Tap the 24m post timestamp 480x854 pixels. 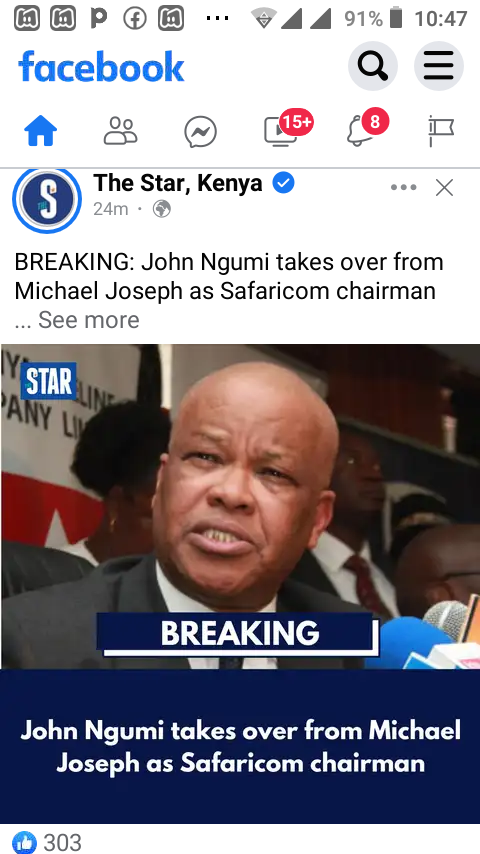click(x=111, y=209)
